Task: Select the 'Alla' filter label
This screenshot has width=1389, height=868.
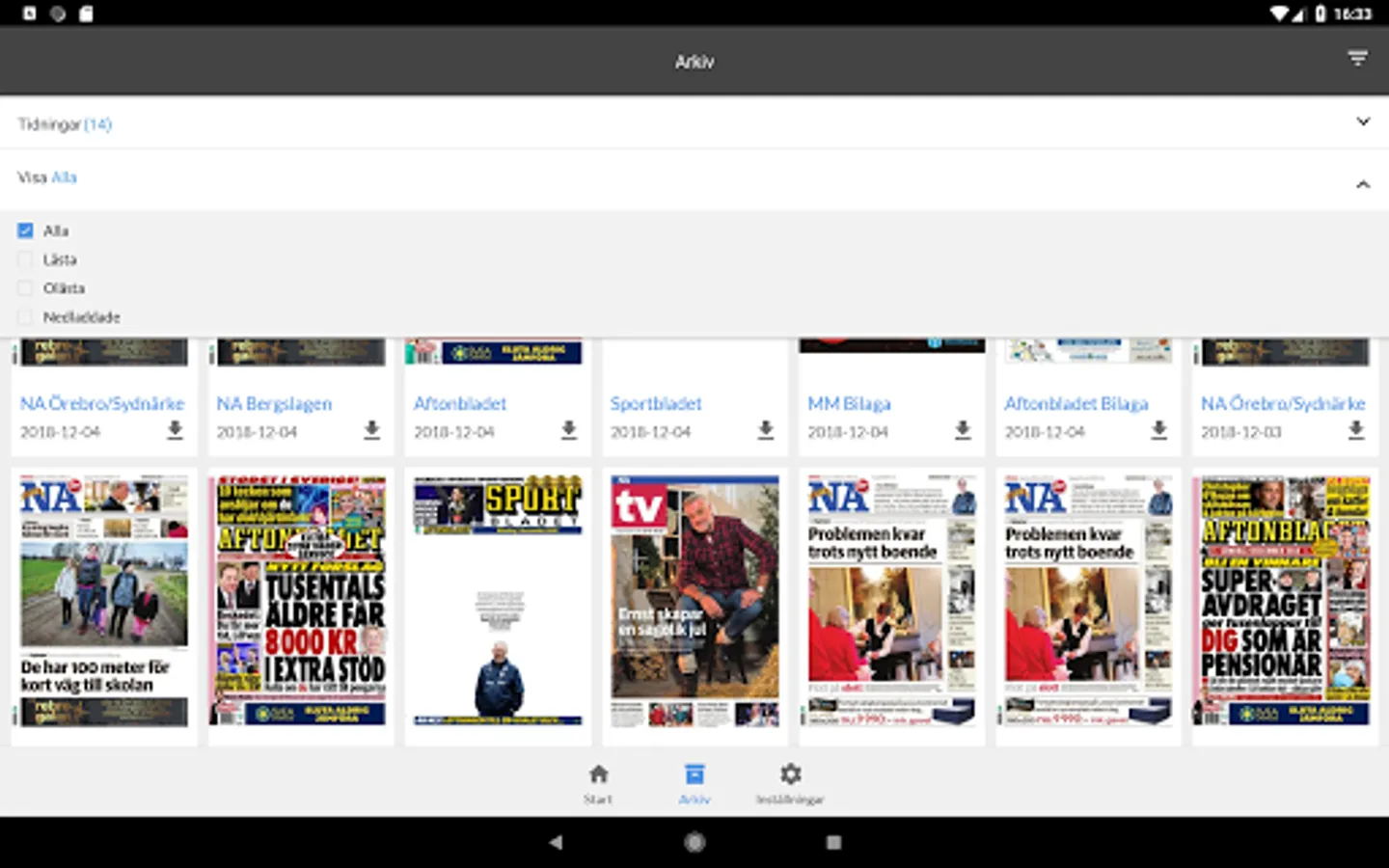Action: pos(56,231)
